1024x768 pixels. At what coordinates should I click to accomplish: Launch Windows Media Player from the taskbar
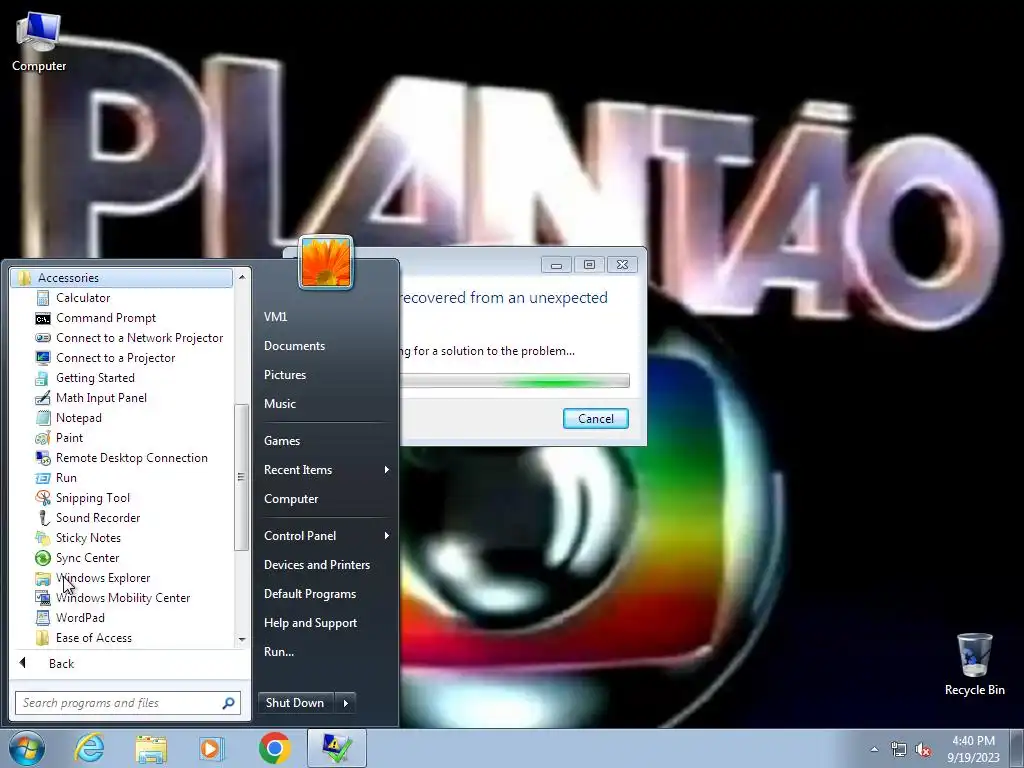pos(211,748)
